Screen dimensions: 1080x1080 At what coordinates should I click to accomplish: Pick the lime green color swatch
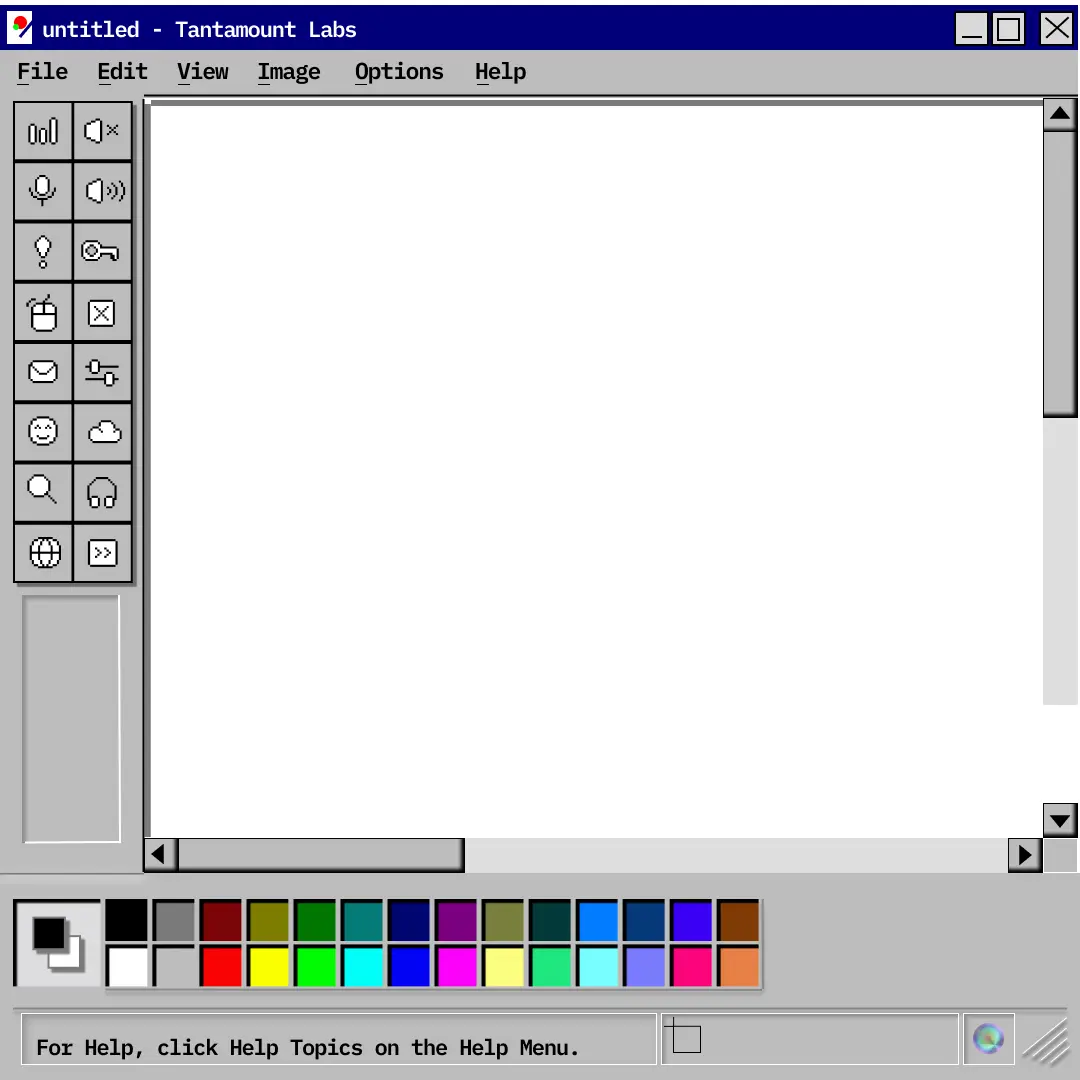point(315,966)
